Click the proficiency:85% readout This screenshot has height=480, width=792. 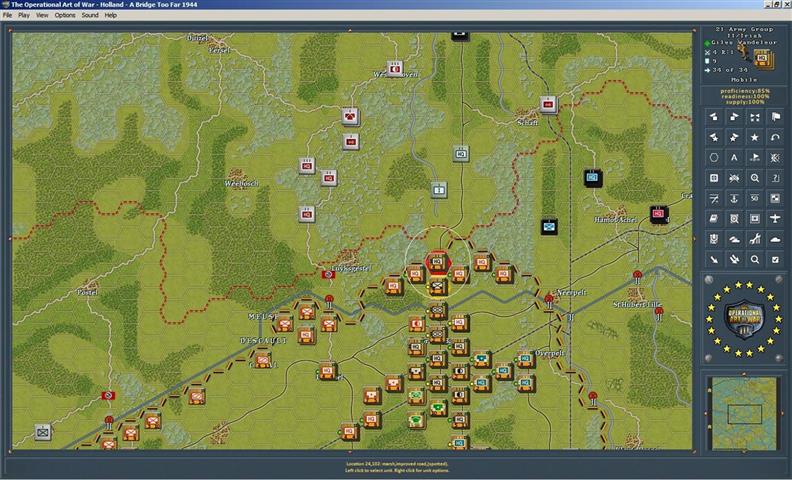point(745,91)
